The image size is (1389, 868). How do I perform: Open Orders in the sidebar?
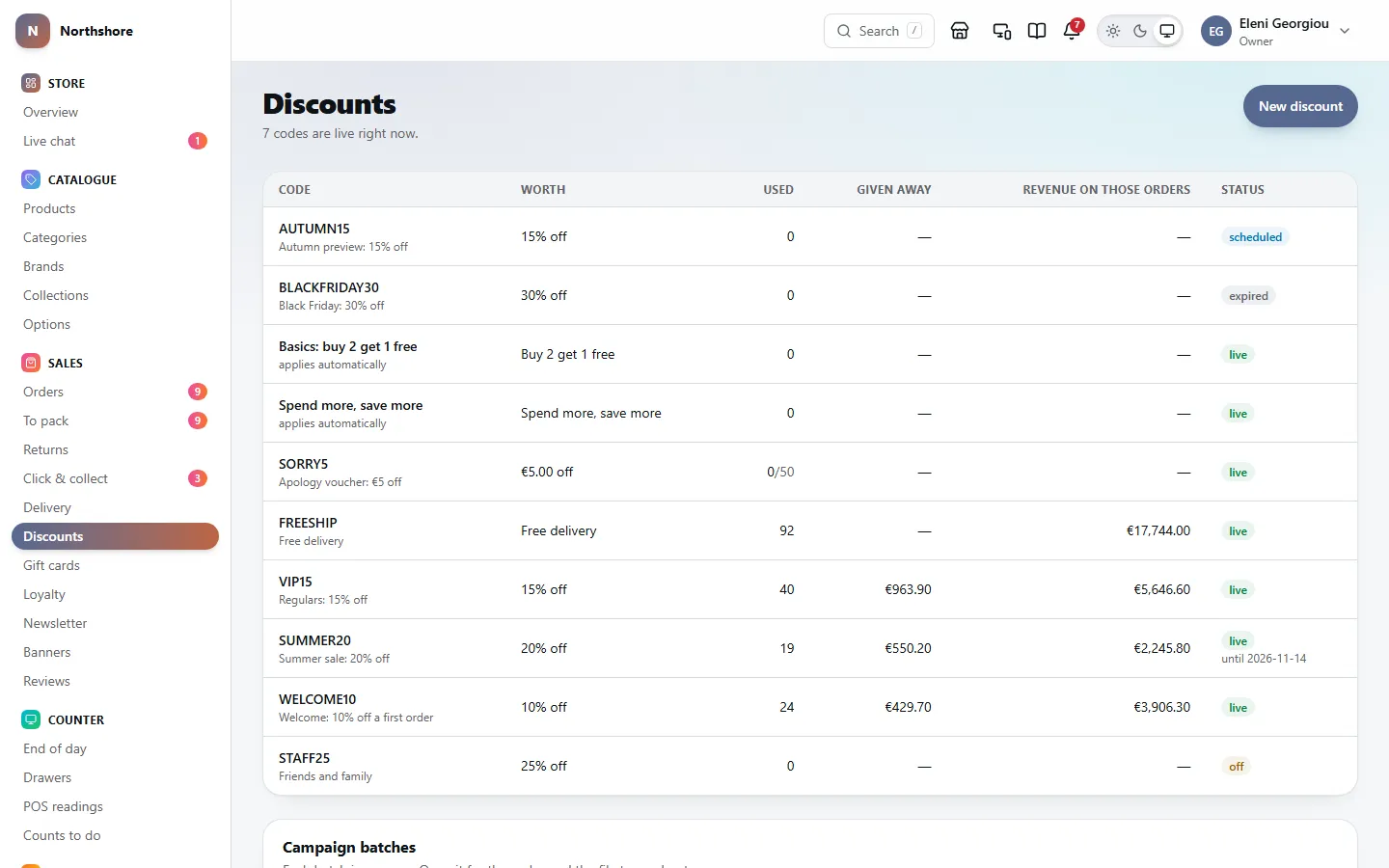[x=115, y=392]
